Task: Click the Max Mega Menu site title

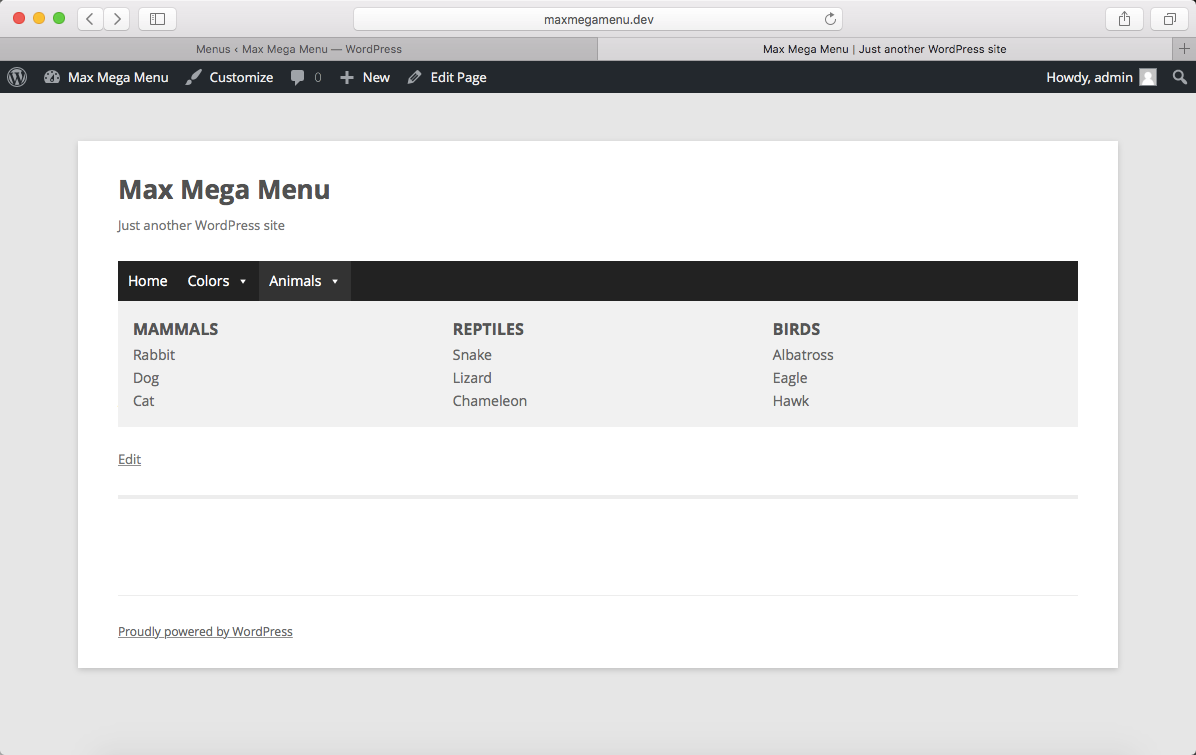Action: coord(224,189)
